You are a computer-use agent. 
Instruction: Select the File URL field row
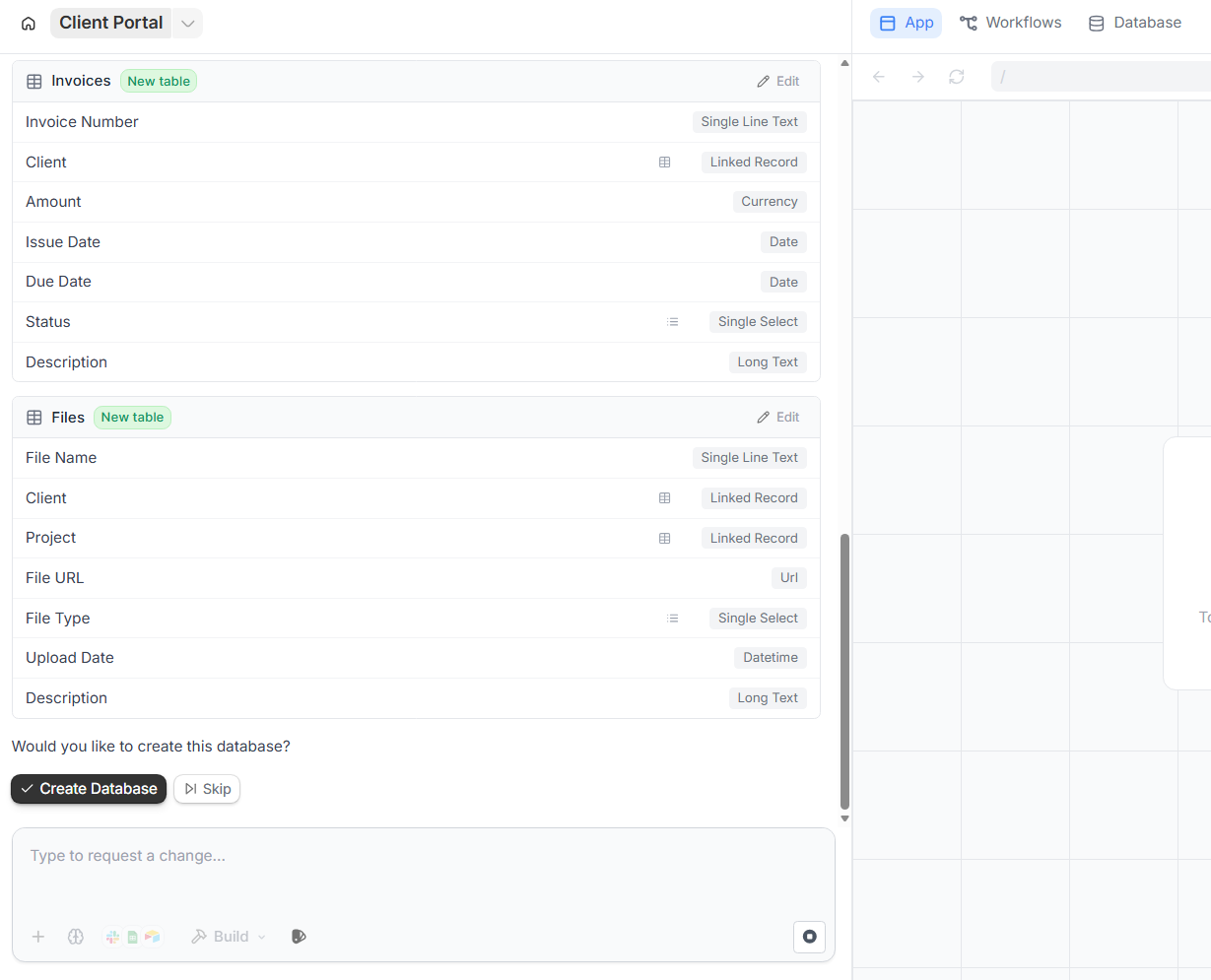[x=416, y=578]
